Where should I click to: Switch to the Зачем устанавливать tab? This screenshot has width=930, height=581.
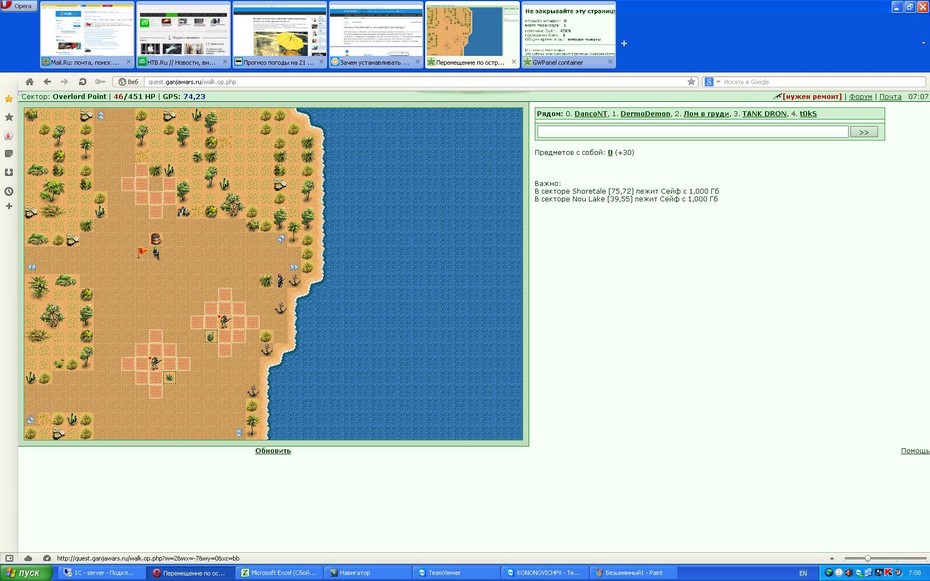tap(375, 35)
